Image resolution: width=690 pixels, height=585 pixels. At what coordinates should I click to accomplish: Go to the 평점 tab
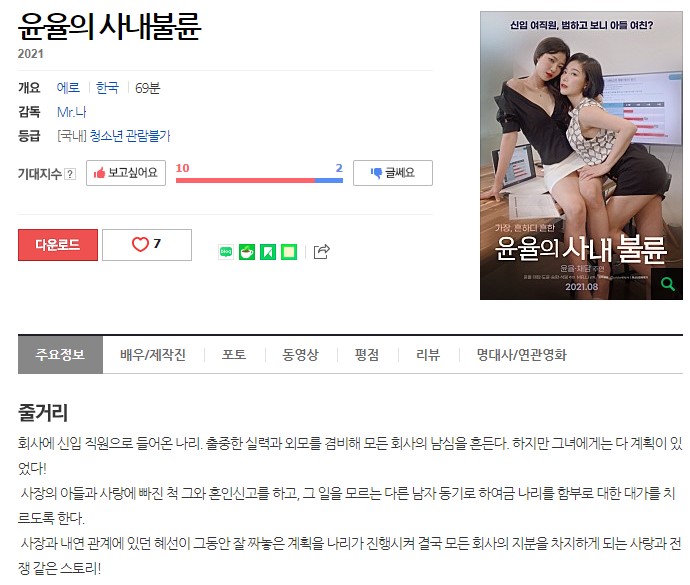[367, 355]
